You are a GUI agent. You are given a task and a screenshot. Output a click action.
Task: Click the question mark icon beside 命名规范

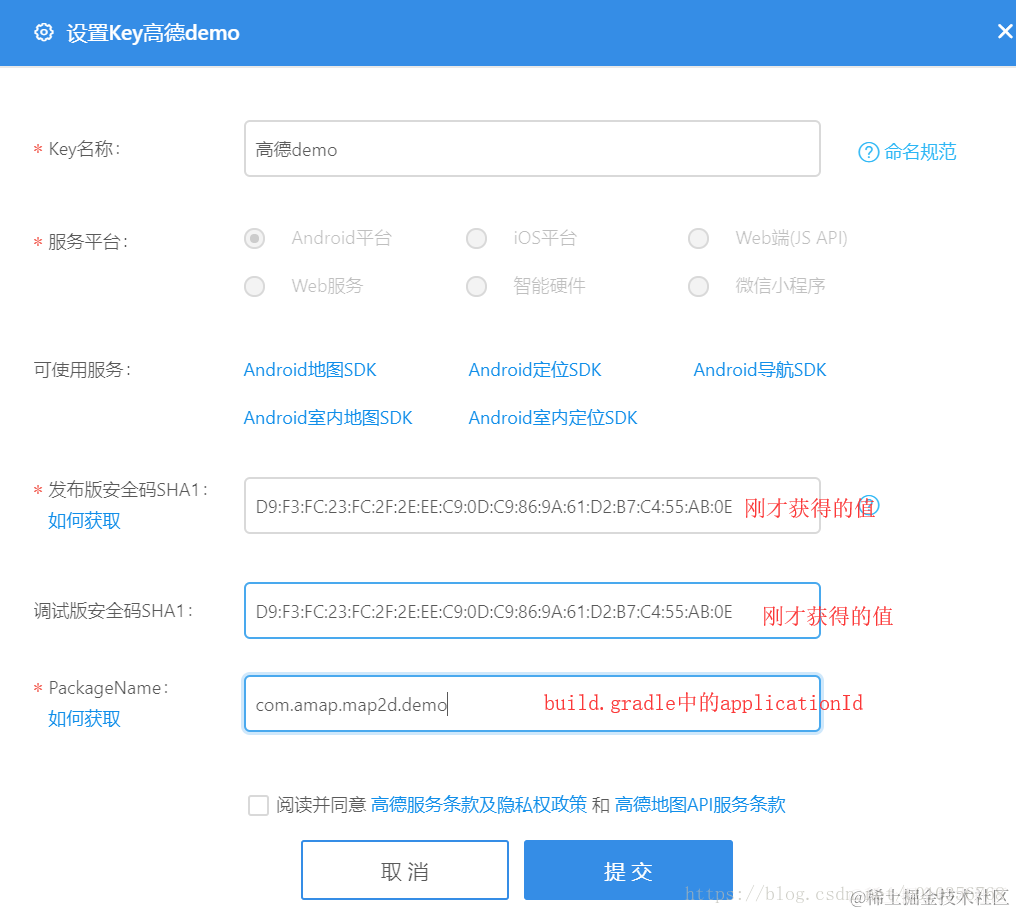(x=867, y=151)
